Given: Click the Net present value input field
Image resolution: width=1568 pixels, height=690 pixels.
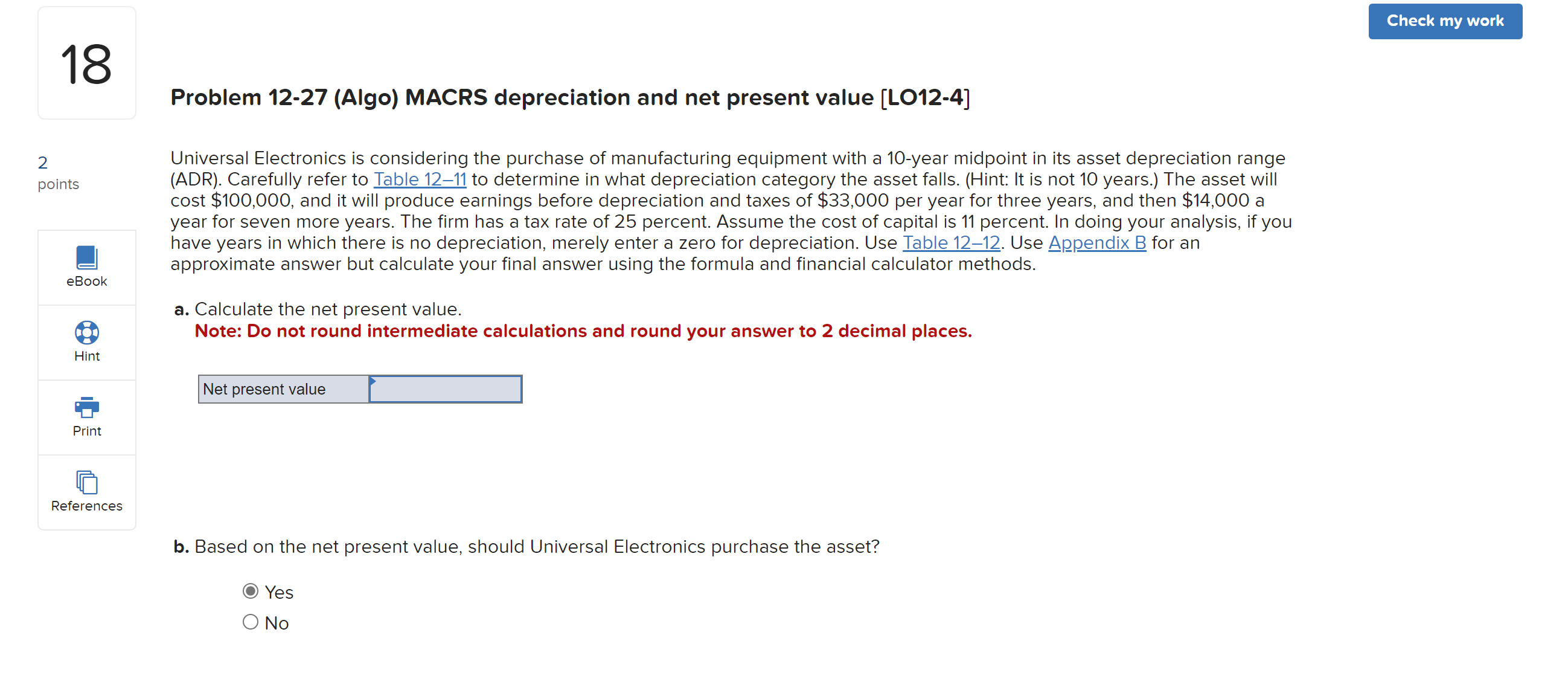Looking at the screenshot, I should coord(446,389).
